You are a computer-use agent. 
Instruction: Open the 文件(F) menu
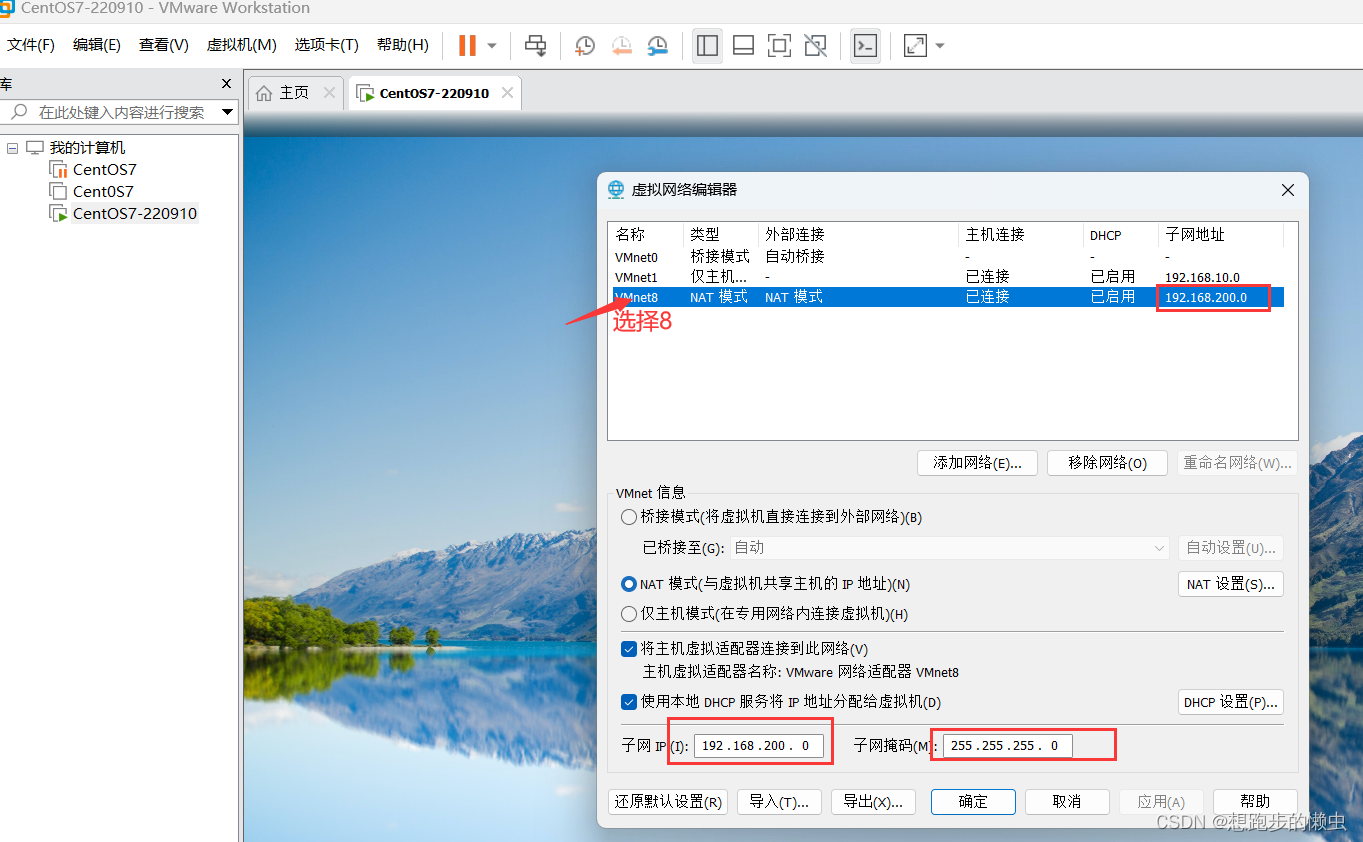(31, 45)
